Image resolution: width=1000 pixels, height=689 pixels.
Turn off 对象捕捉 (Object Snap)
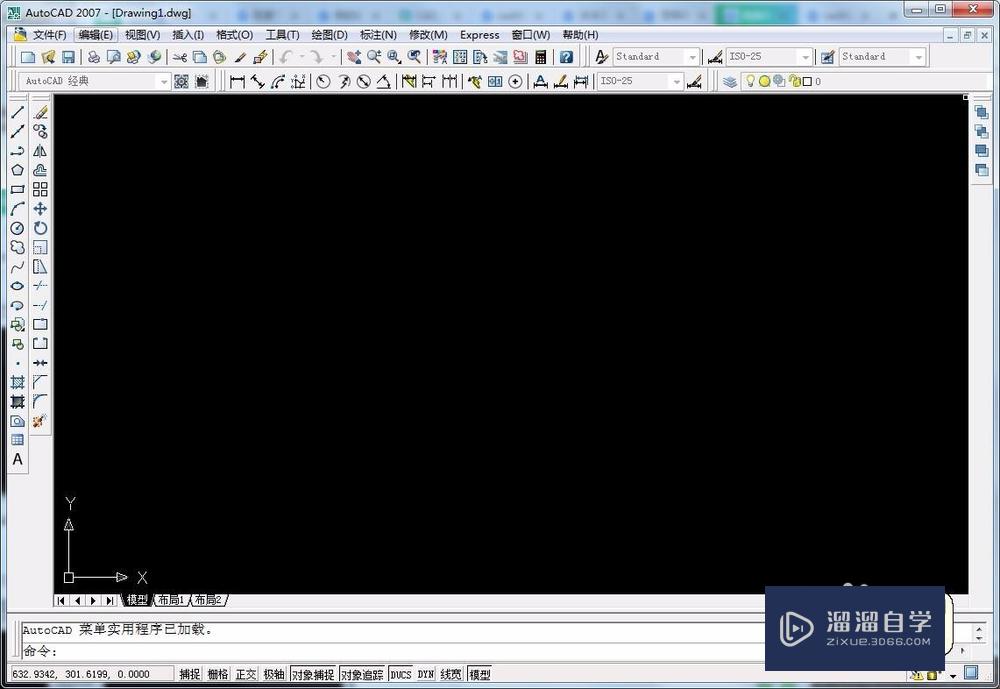(312, 674)
